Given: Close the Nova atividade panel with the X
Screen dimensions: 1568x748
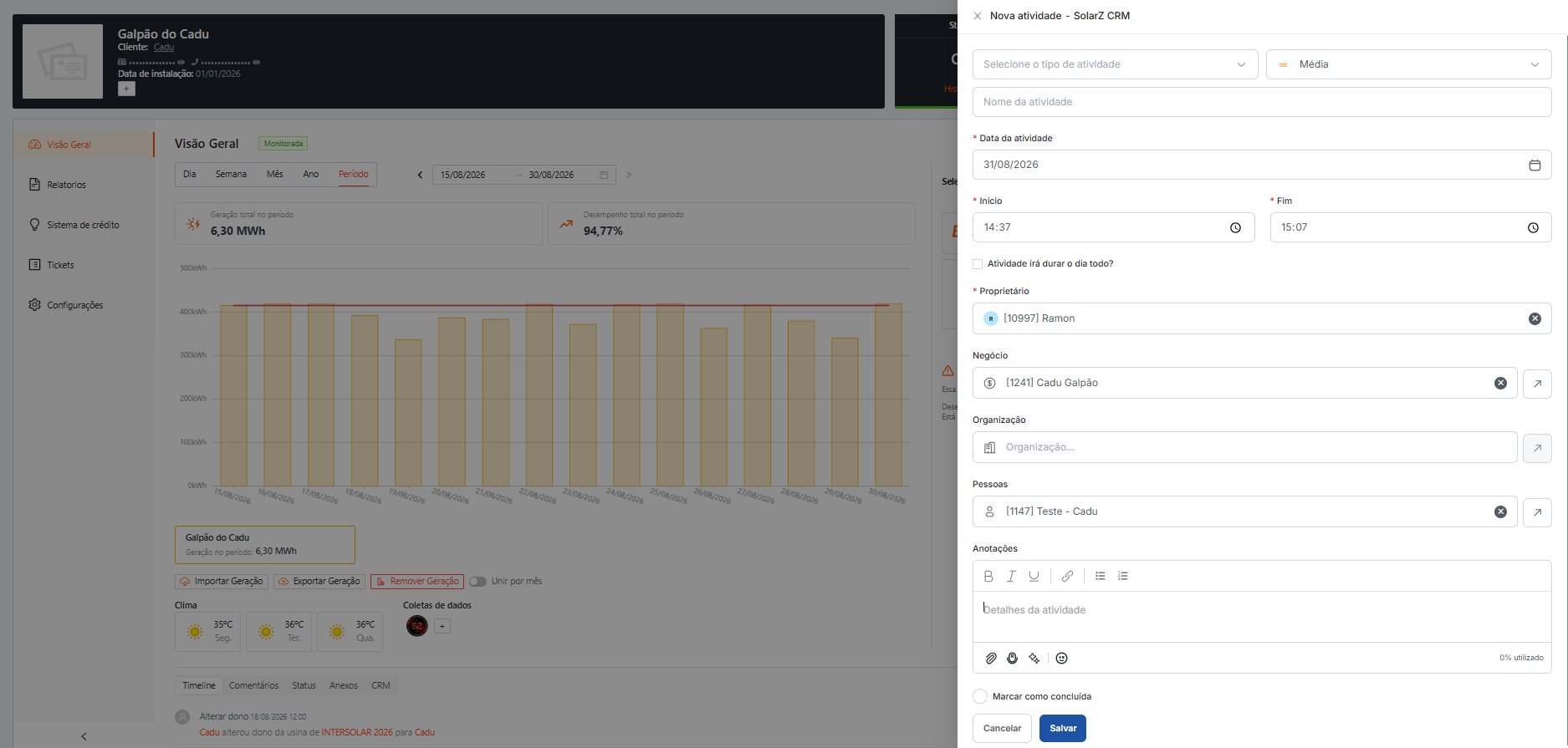Looking at the screenshot, I should tap(977, 16).
